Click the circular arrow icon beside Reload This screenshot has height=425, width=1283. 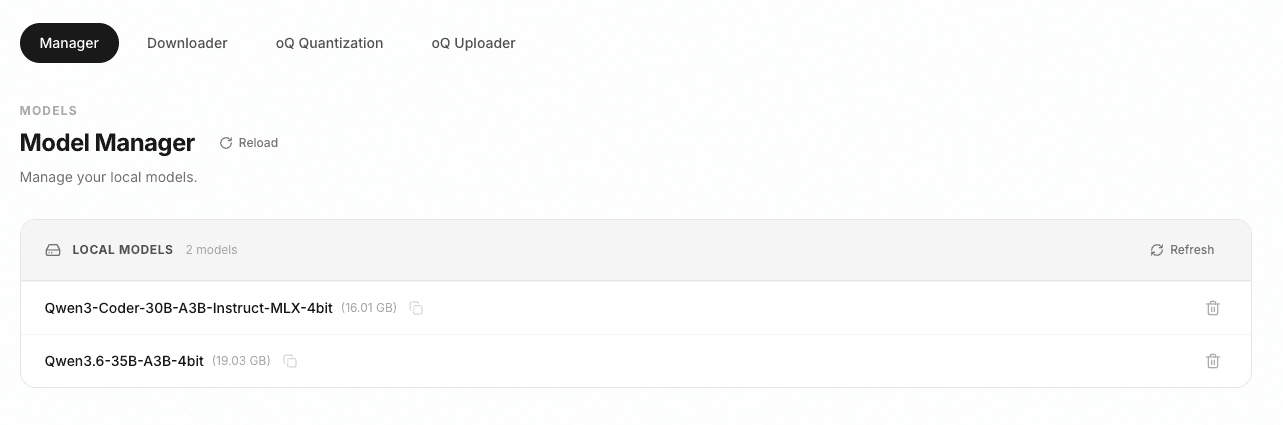(x=226, y=143)
